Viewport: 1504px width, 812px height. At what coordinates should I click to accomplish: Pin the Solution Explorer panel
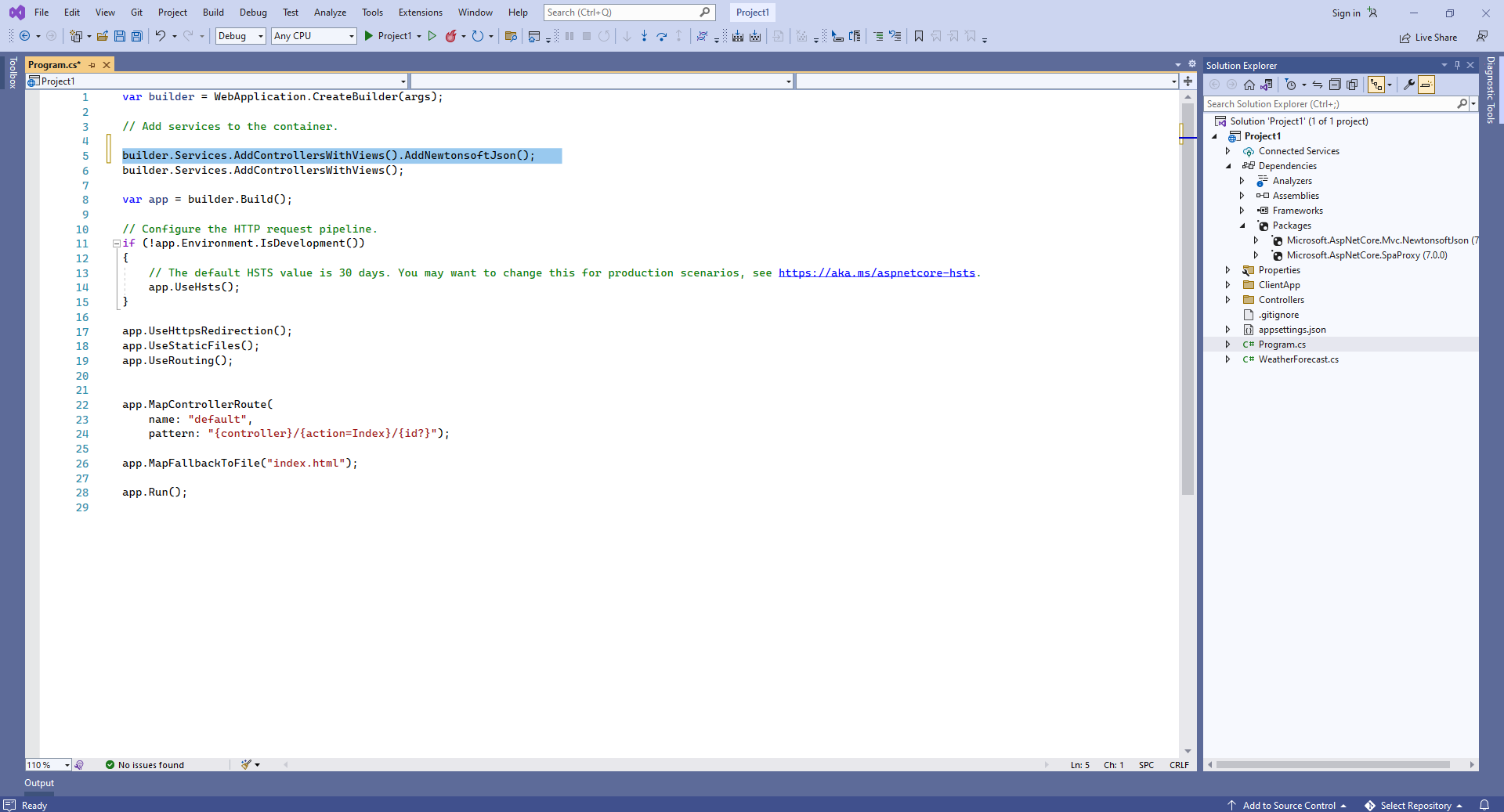pyautogui.click(x=1457, y=65)
